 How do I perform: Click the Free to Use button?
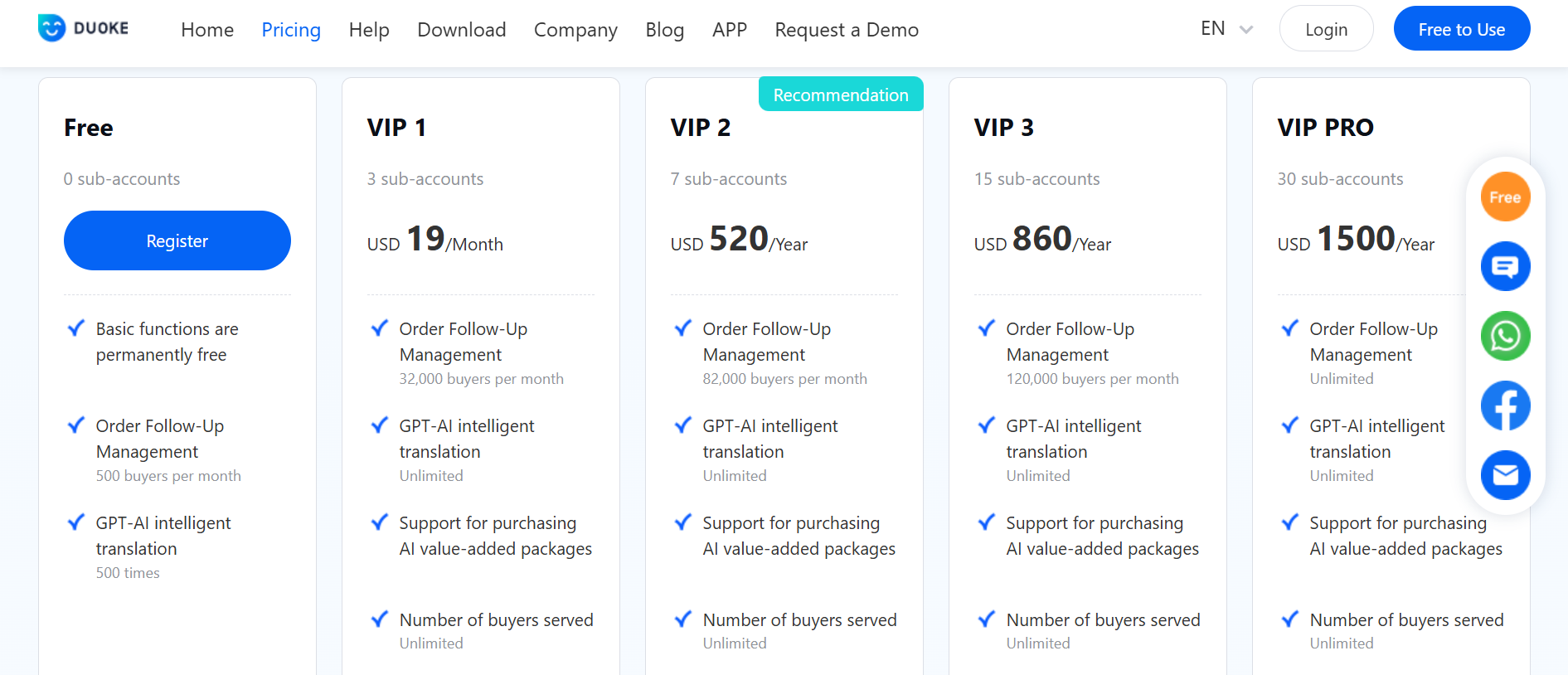tap(1461, 29)
